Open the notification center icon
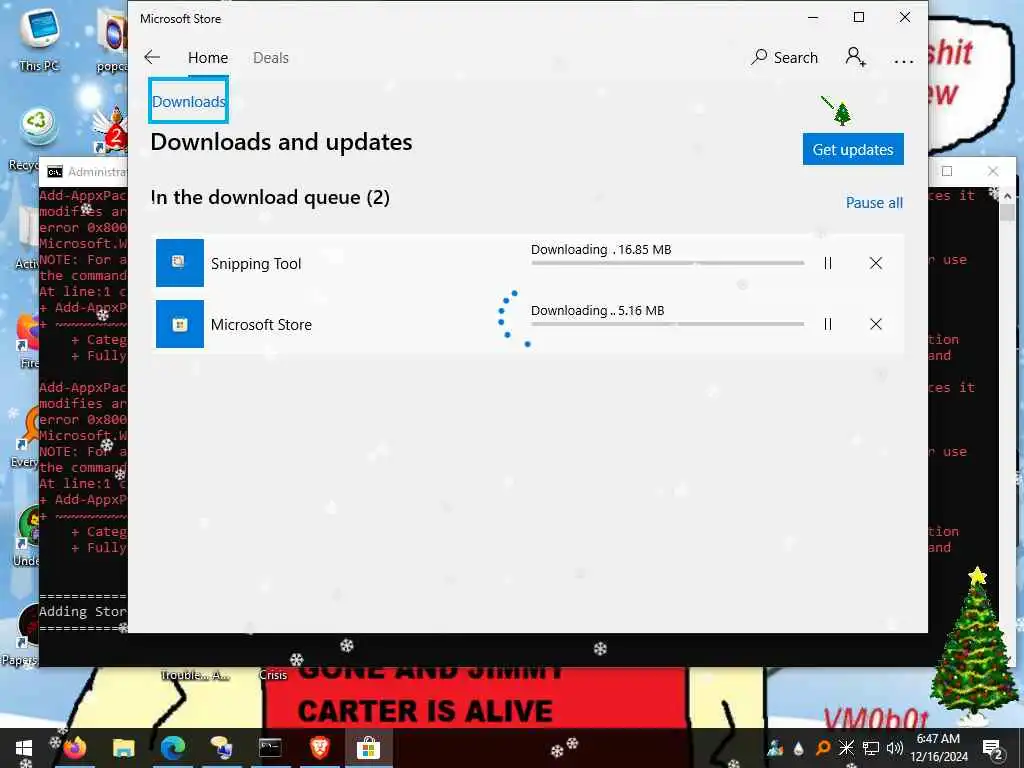Viewport: 1024px width, 768px height. (x=992, y=748)
